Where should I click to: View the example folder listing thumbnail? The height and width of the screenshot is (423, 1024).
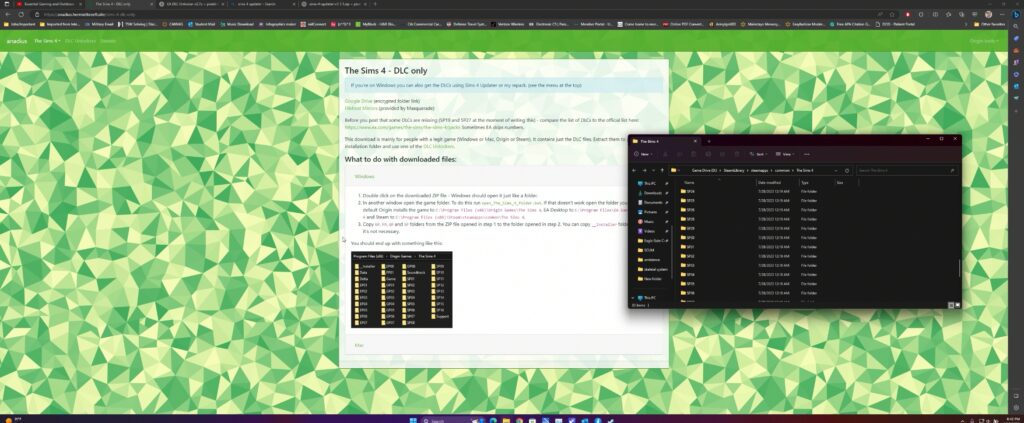tap(402, 289)
